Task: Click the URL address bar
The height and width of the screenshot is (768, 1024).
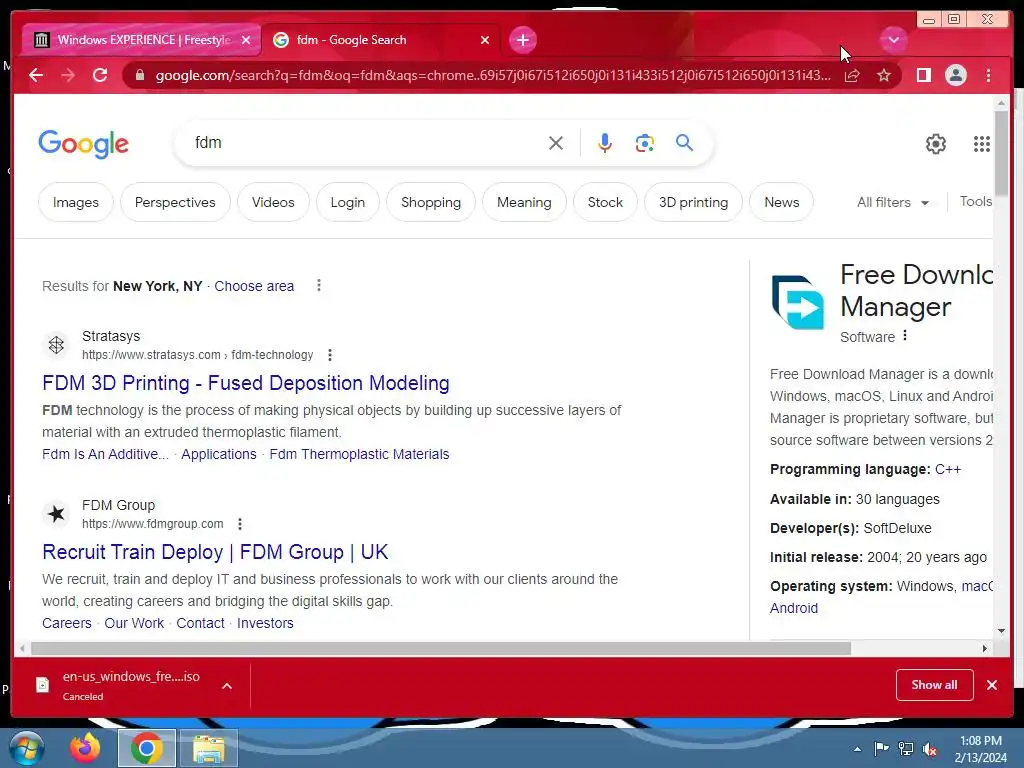Action: click(x=493, y=76)
